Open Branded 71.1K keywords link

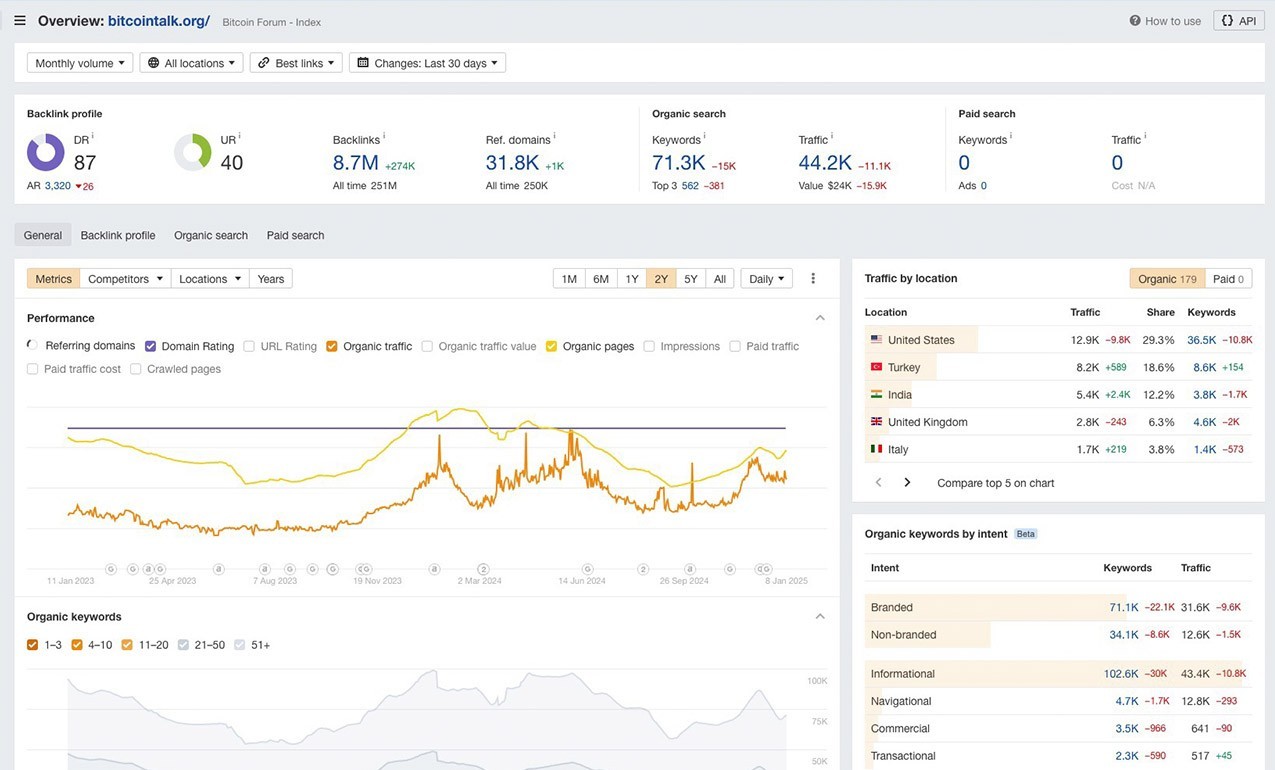coord(1124,607)
